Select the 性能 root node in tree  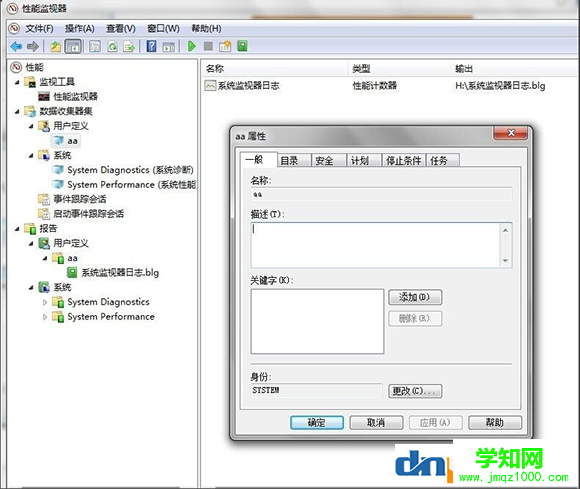pos(34,67)
